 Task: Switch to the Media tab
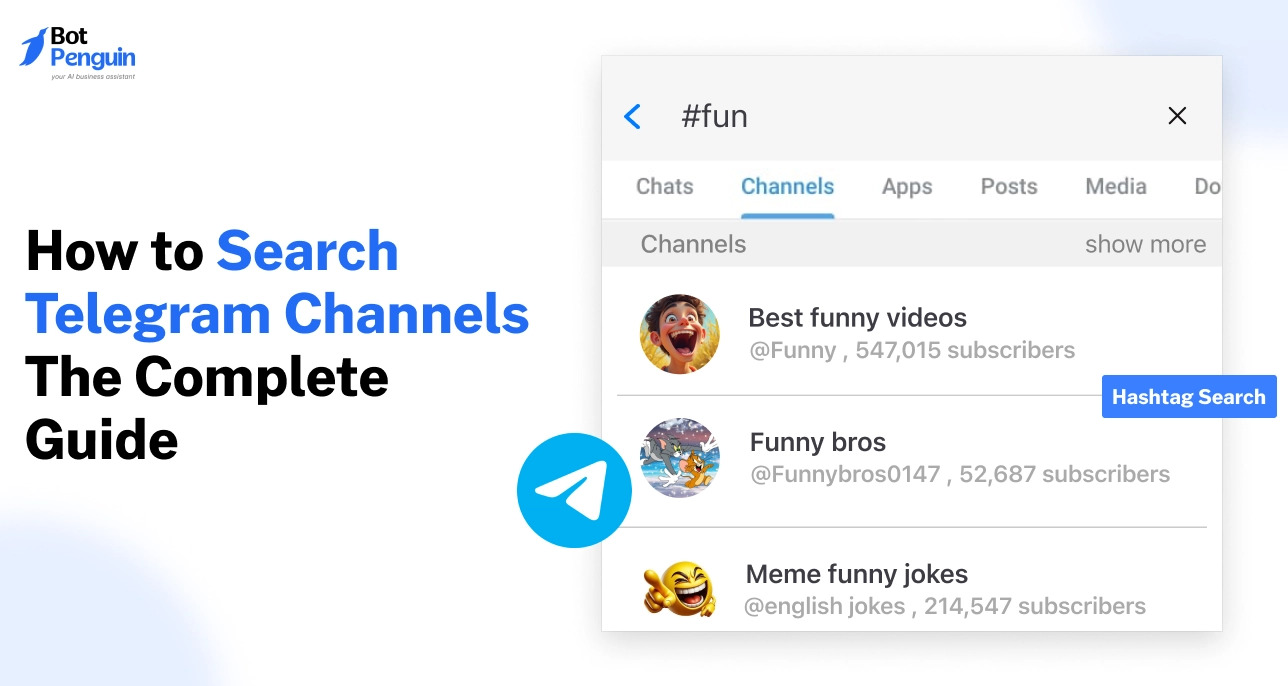(x=1115, y=187)
